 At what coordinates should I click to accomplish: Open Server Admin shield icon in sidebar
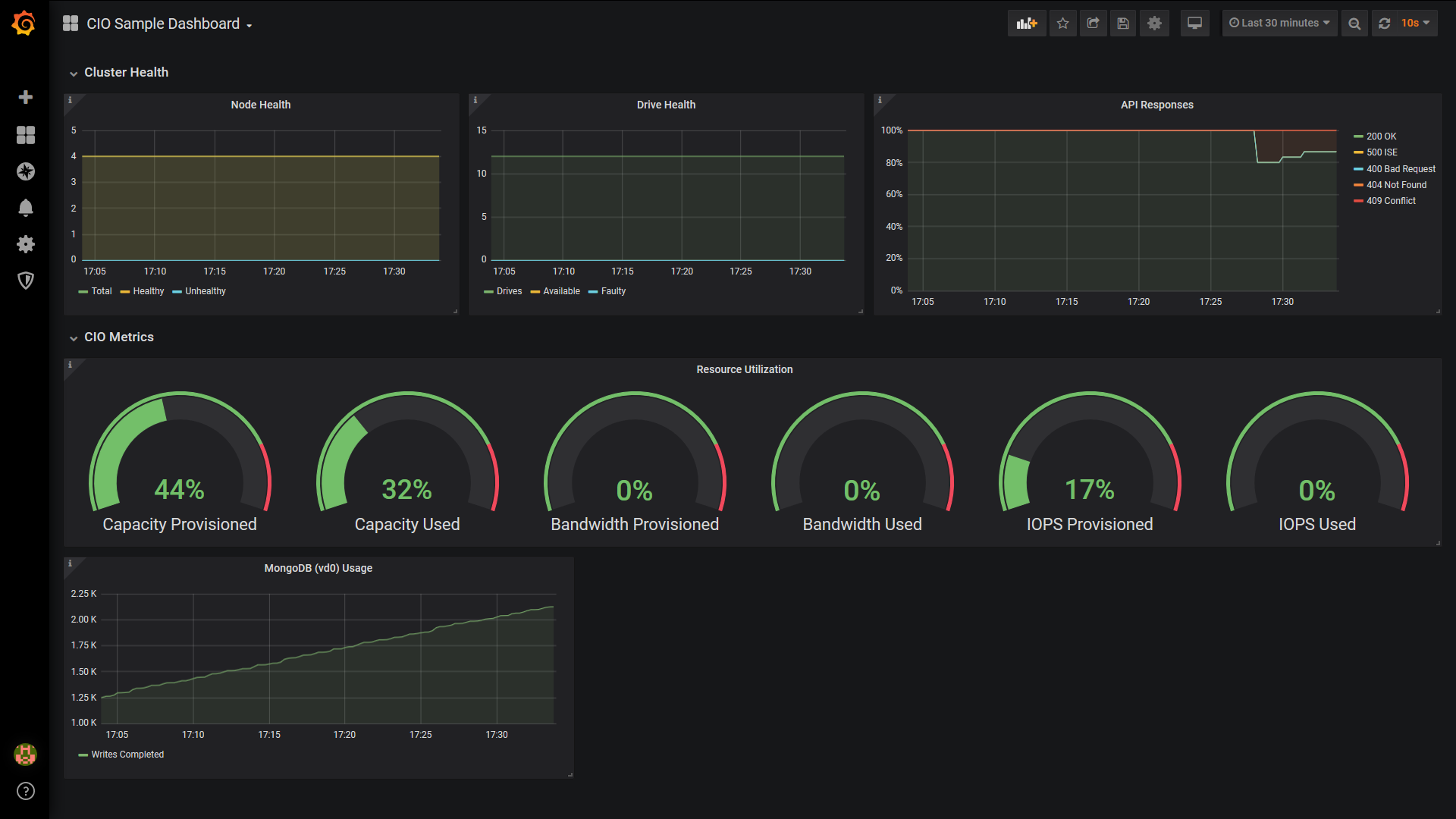pos(26,281)
